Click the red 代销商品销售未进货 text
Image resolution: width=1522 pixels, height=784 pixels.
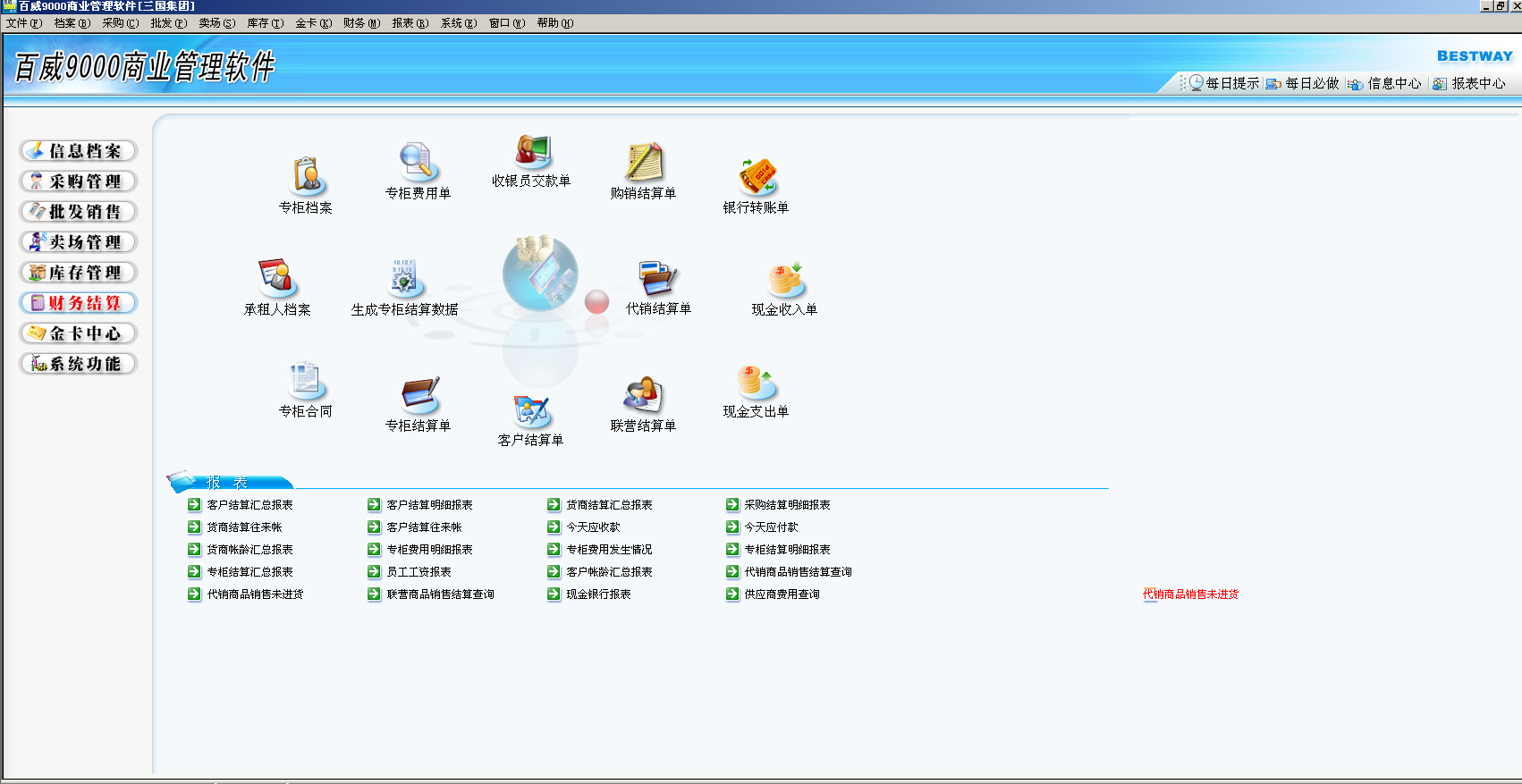(x=1190, y=594)
